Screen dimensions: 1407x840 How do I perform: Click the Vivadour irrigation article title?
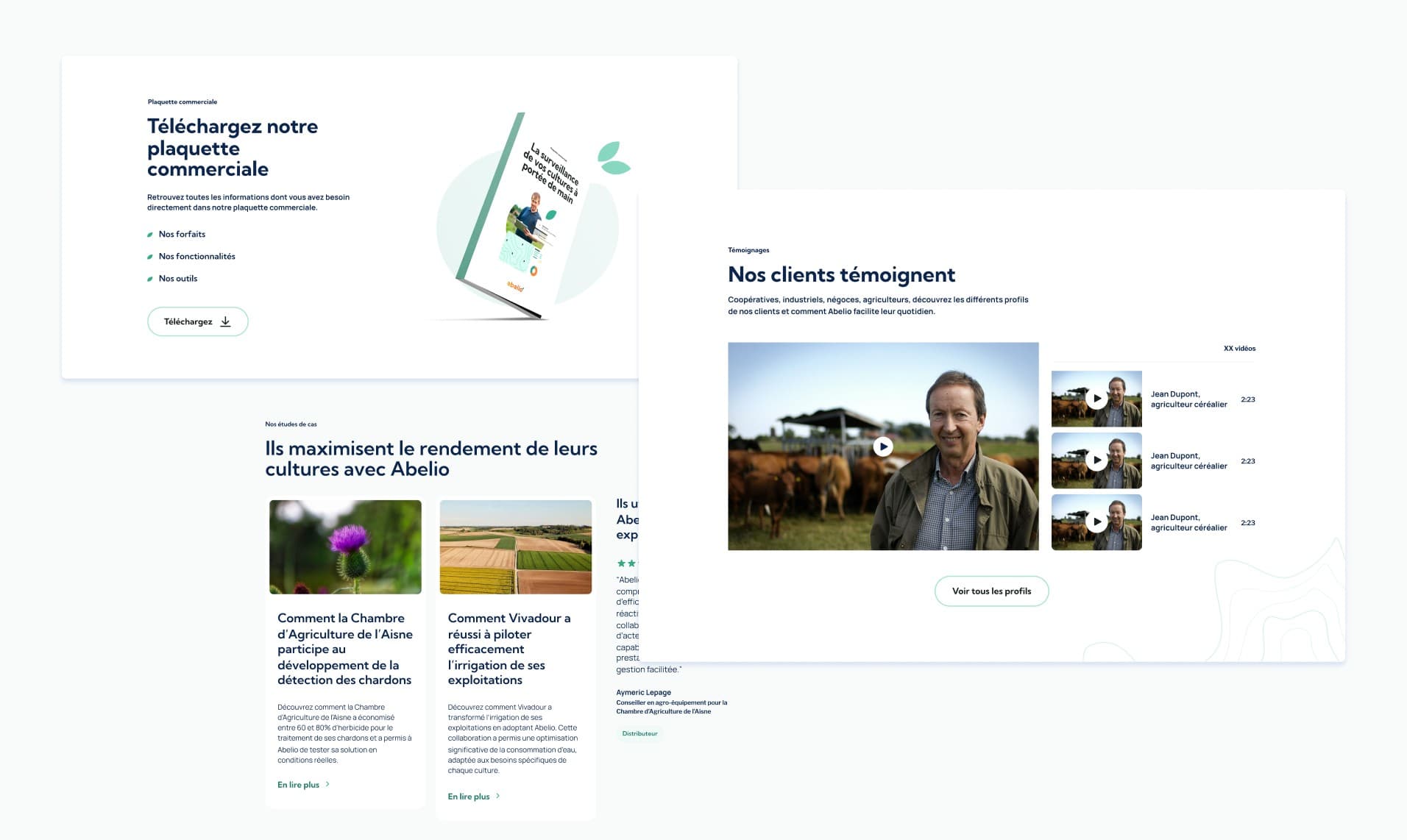[x=509, y=649]
